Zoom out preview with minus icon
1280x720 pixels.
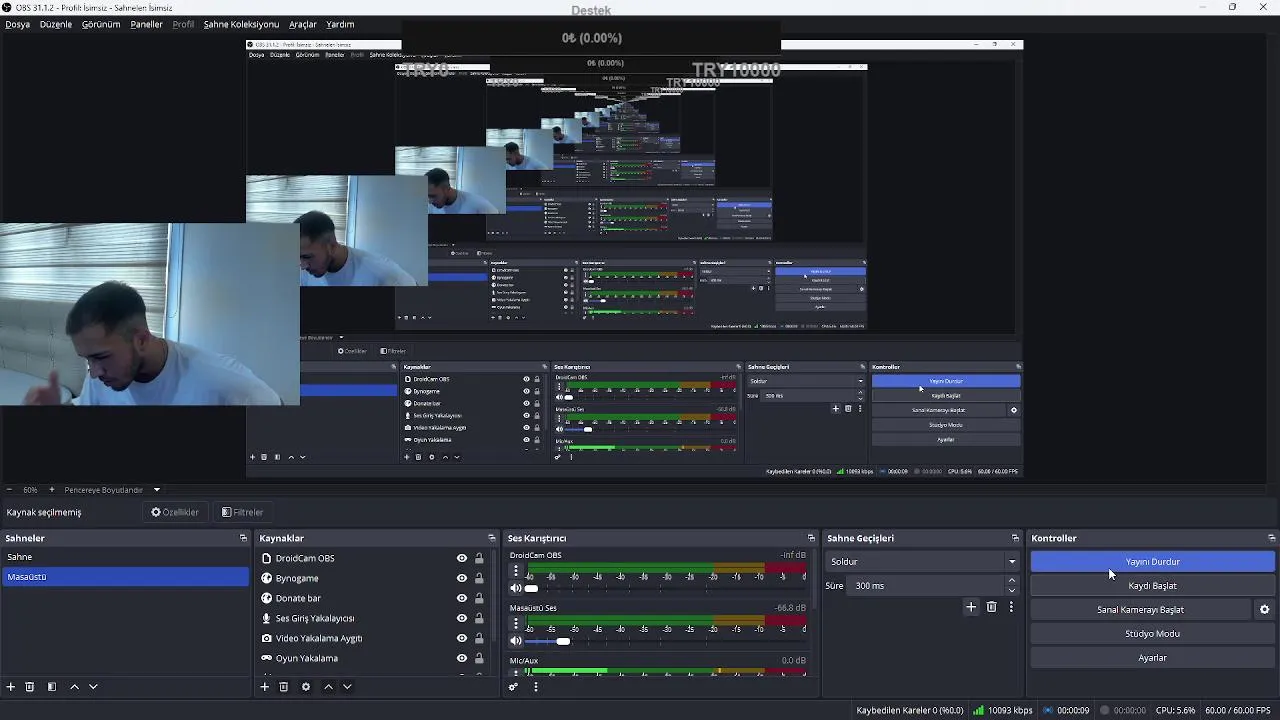[9, 490]
